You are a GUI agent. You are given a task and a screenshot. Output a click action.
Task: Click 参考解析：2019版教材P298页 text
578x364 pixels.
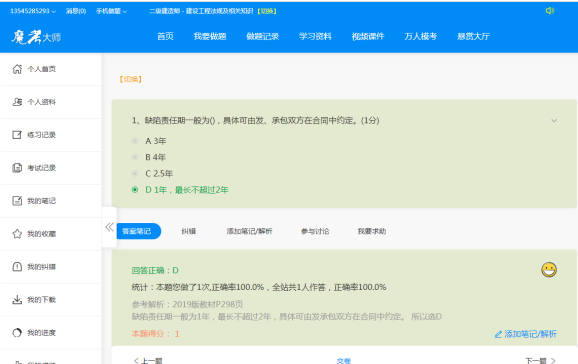[x=187, y=304]
